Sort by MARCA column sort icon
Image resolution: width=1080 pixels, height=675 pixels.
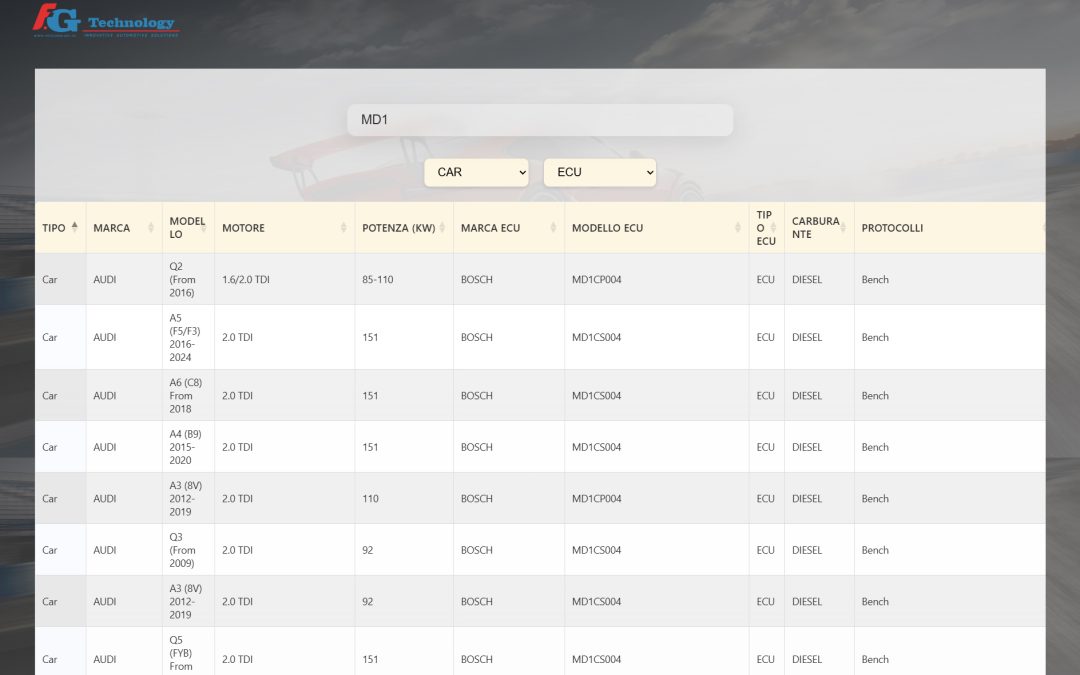pyautogui.click(x=151, y=228)
